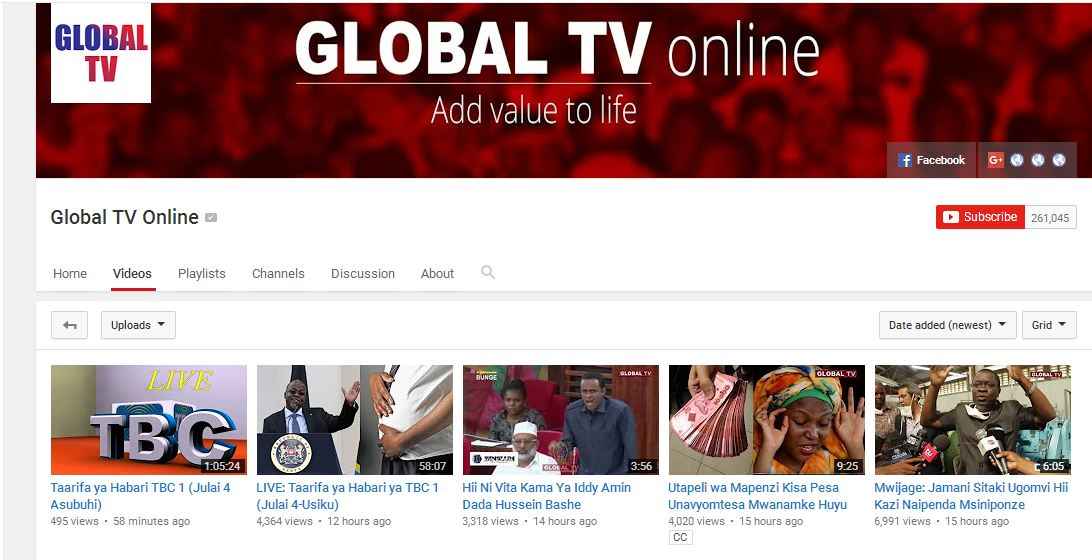The height and width of the screenshot is (560, 1092).
Task: Click the 9:25 money and woman thumbnail
Action: click(767, 420)
